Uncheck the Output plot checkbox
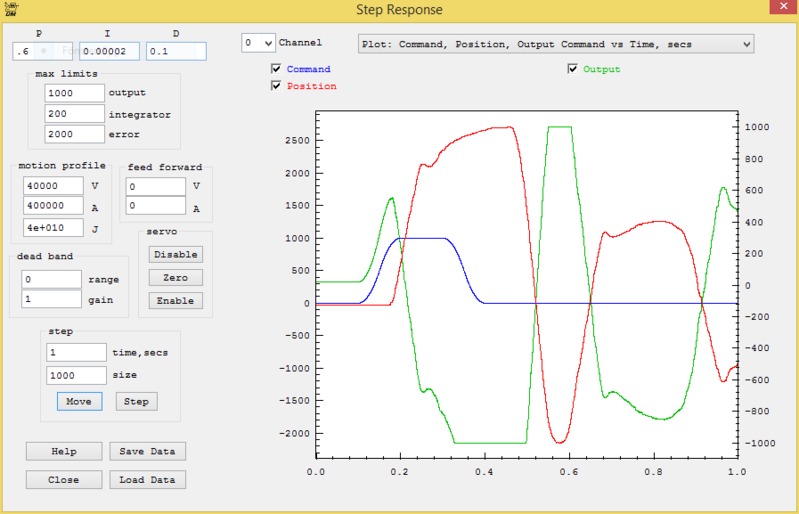 pyautogui.click(x=573, y=69)
